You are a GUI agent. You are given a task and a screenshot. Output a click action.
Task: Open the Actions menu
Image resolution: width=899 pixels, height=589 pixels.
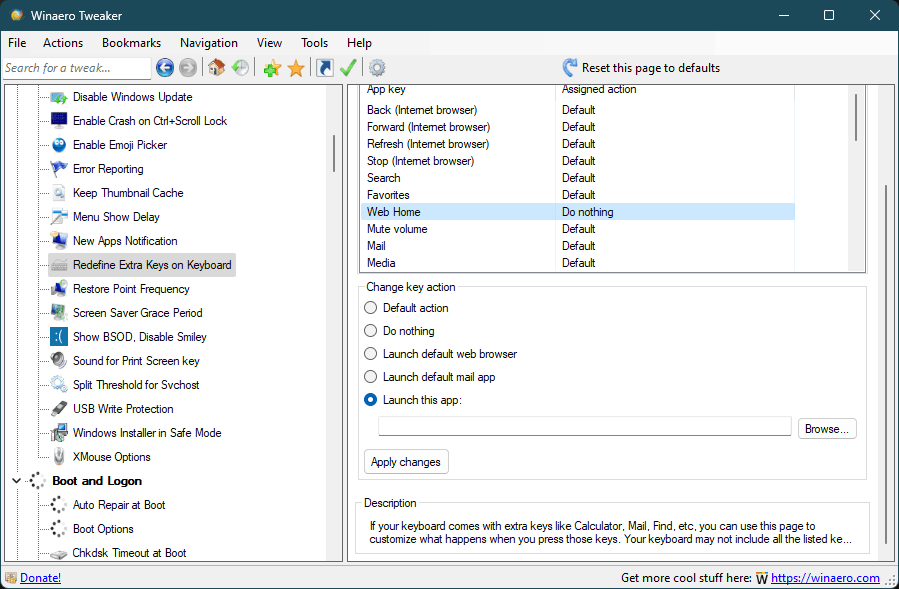[x=63, y=43]
